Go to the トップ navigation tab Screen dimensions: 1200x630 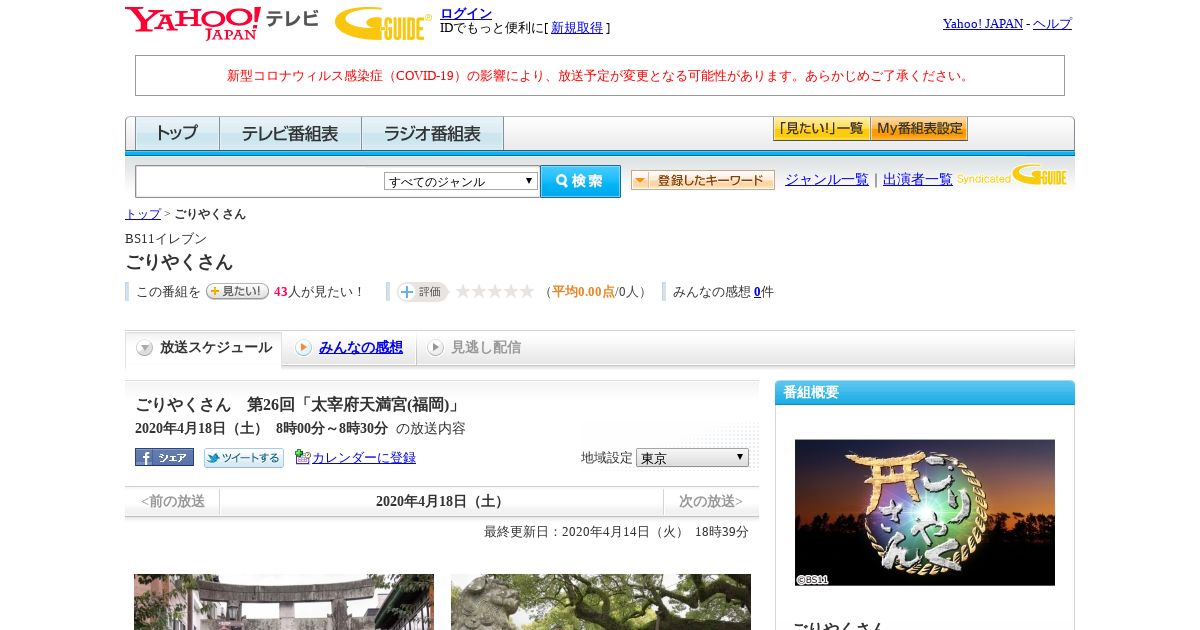click(x=177, y=133)
